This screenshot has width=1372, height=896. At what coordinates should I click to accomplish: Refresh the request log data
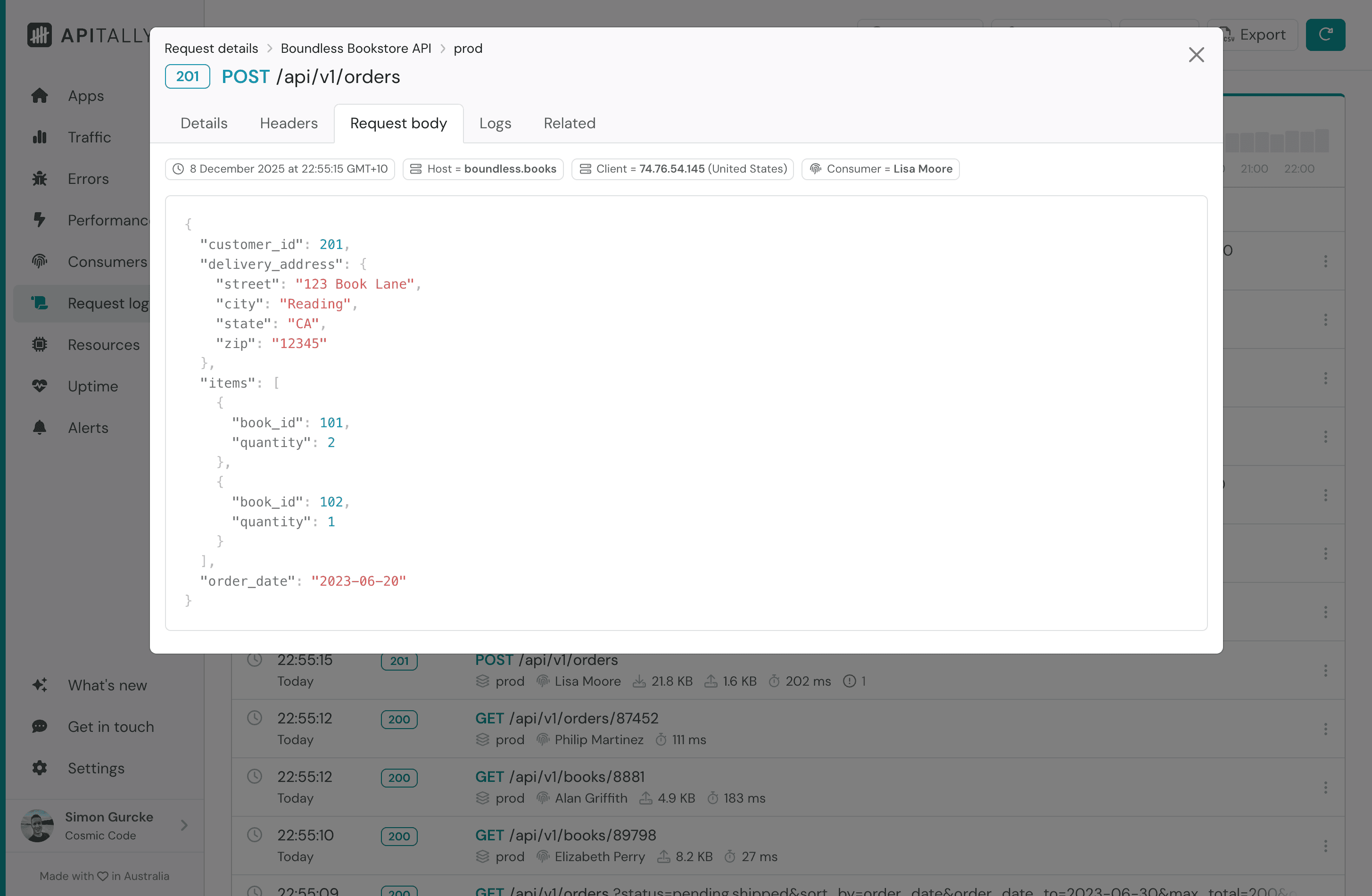click(1325, 34)
